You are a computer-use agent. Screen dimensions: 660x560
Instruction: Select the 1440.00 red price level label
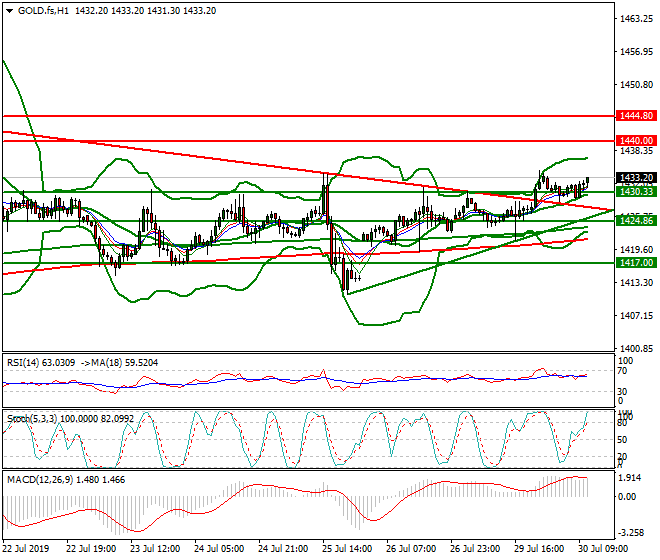(636, 141)
